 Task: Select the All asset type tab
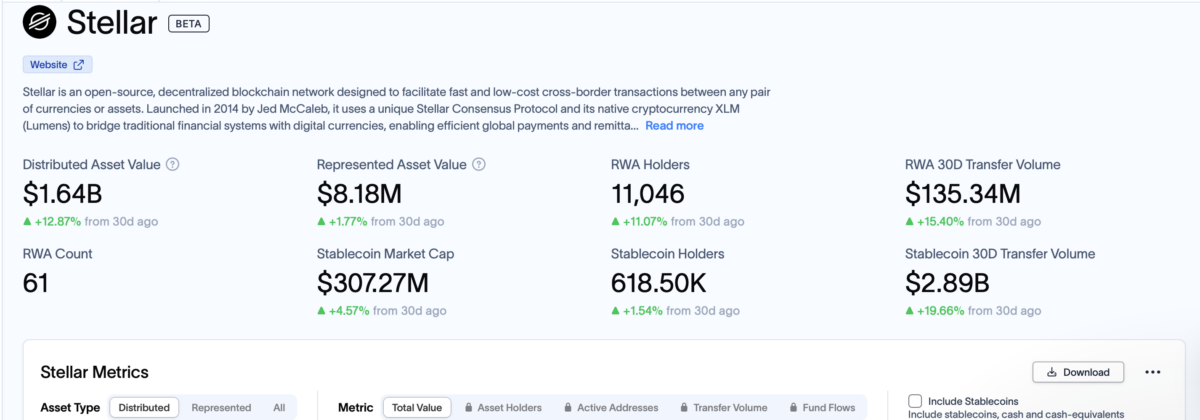tap(279, 407)
